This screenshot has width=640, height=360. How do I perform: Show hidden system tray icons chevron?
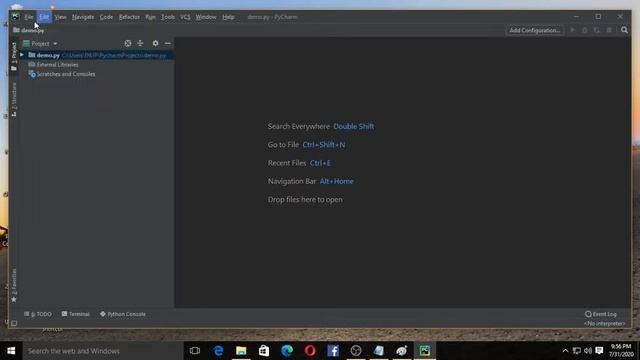[565, 351]
